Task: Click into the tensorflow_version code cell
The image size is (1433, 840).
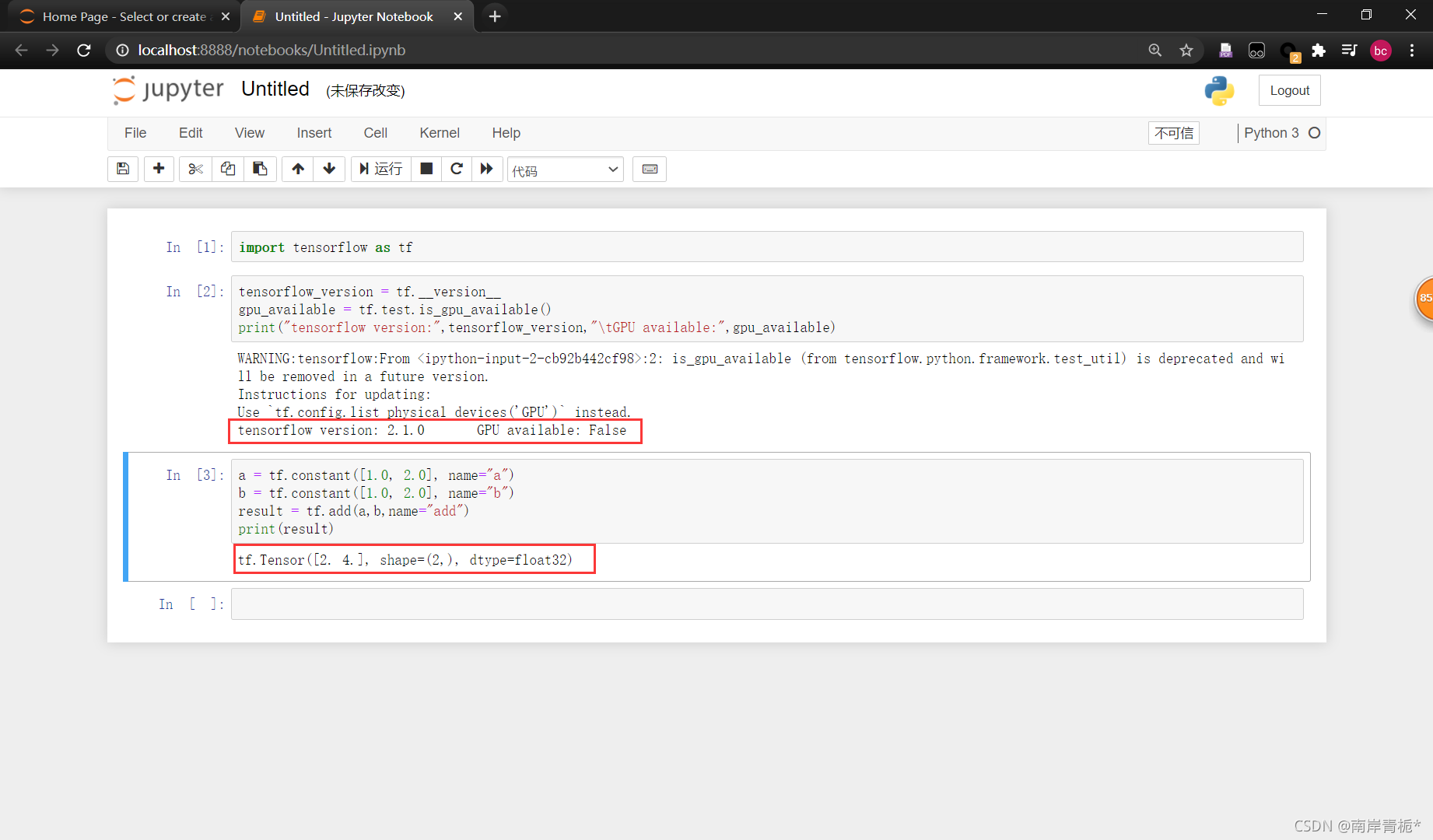Action: 767,309
